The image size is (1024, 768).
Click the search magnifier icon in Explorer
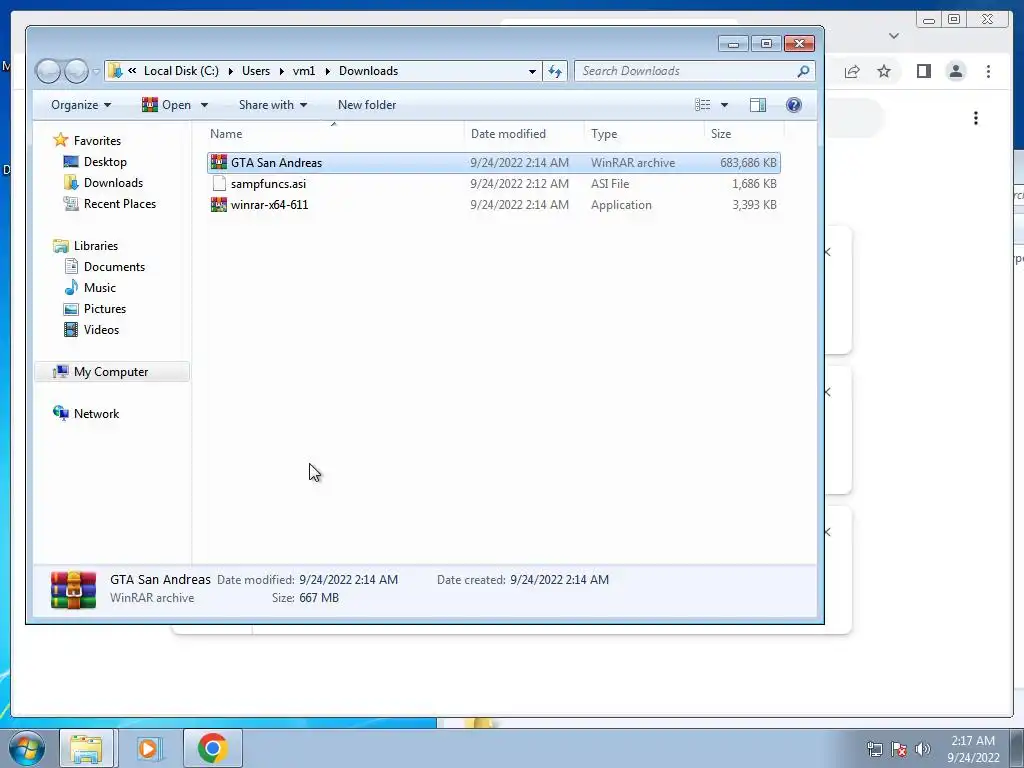click(x=803, y=71)
